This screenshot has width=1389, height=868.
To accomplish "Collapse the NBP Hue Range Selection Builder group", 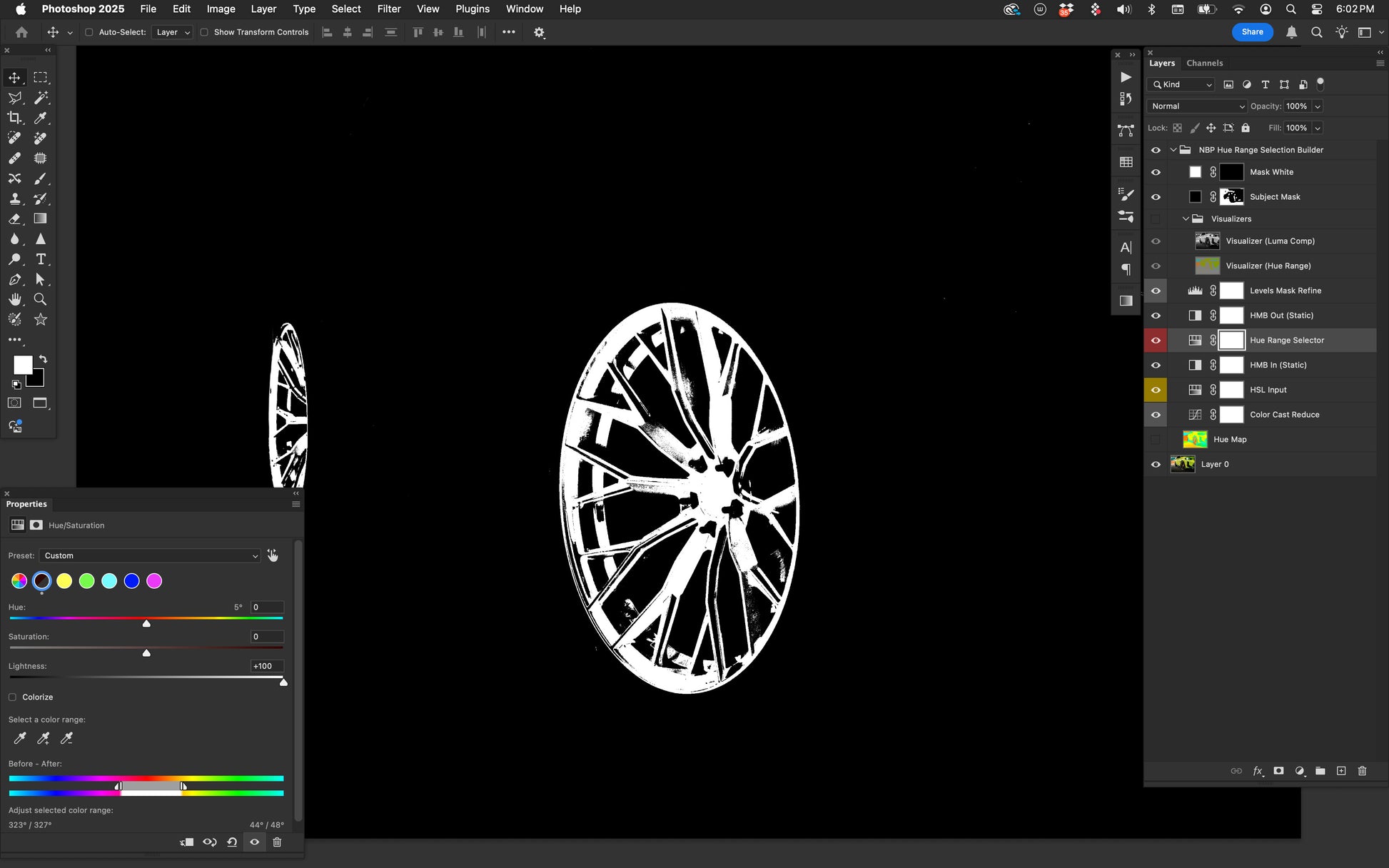I will tap(1173, 150).
